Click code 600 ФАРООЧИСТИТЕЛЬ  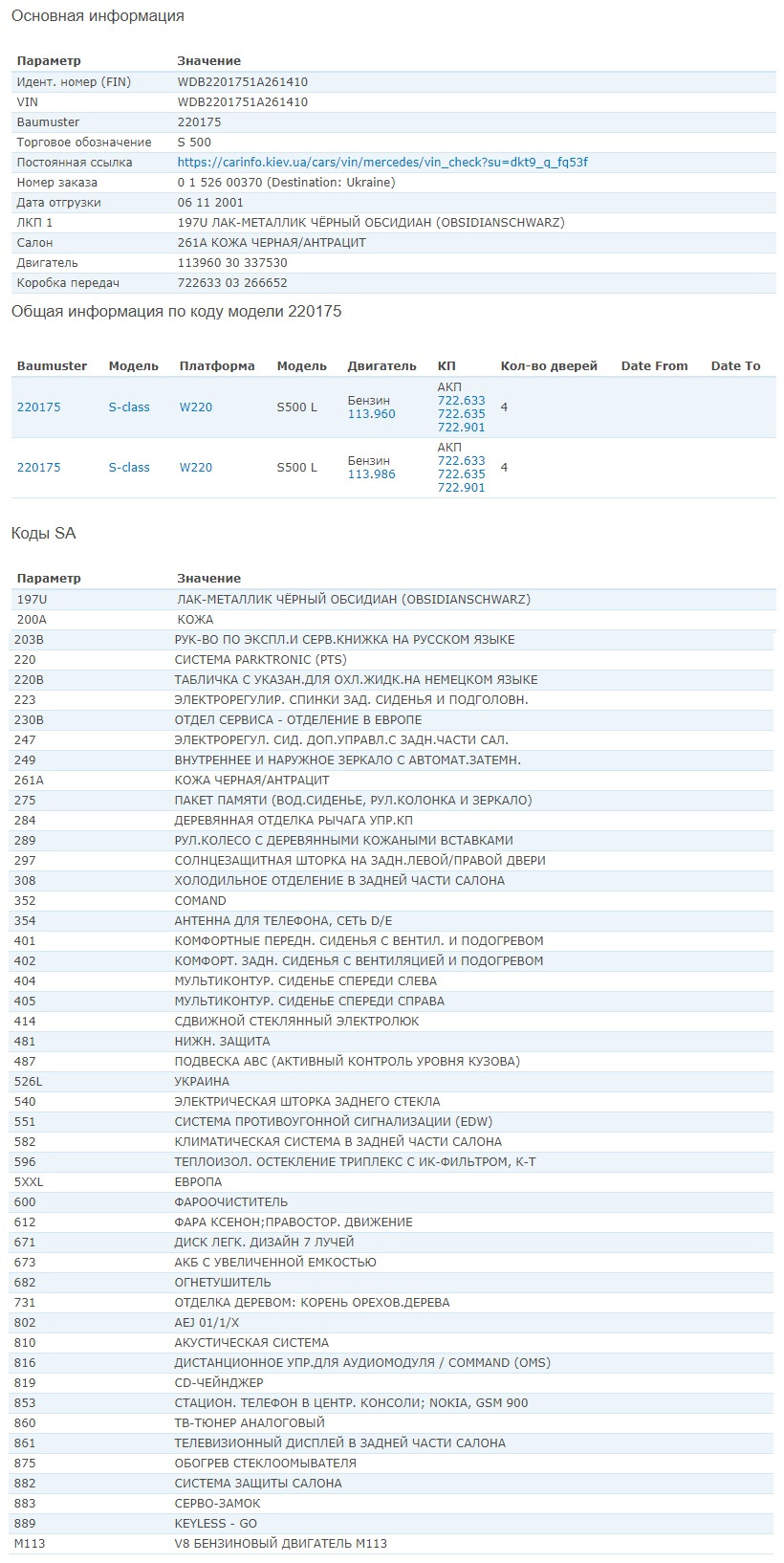coord(392,1202)
